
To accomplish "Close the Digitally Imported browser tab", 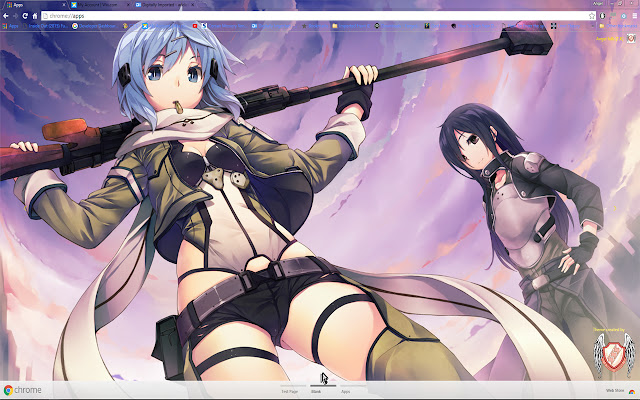I will point(192,5).
